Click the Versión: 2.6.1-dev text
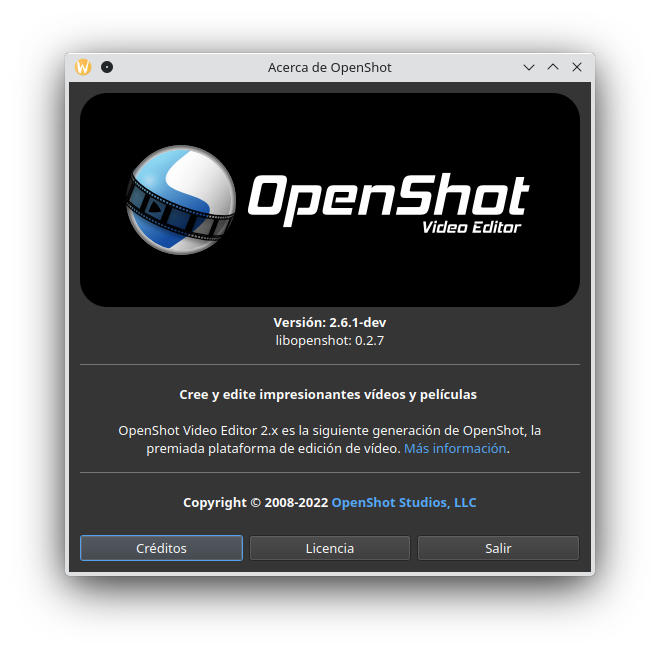660x653 pixels. (x=330, y=323)
